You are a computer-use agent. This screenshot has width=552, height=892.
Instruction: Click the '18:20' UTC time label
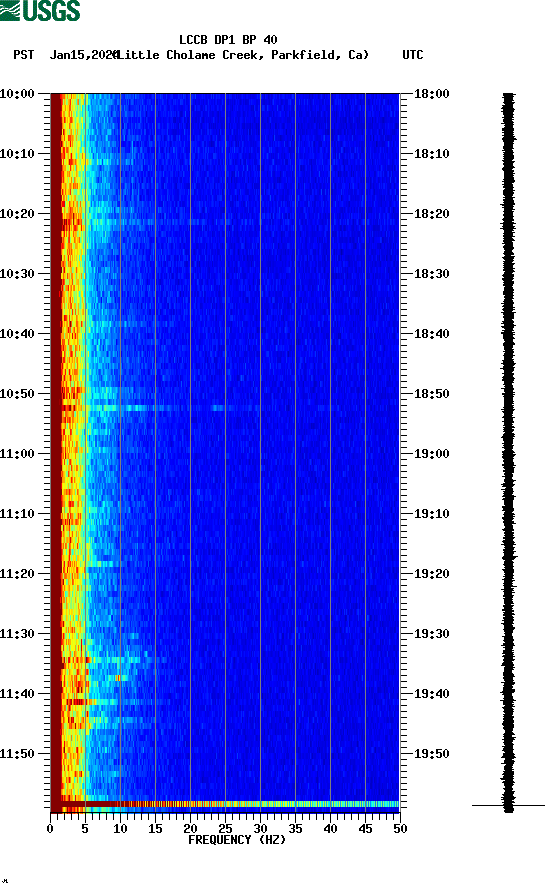[x=432, y=213]
